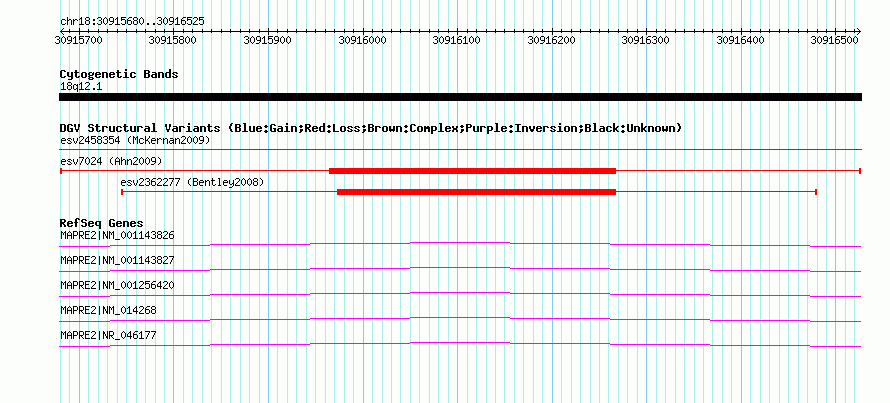Image resolution: width=890 pixels, height=403 pixels.
Task: Open transcript MAPRE2|NR_046177 label
Action: point(108,335)
